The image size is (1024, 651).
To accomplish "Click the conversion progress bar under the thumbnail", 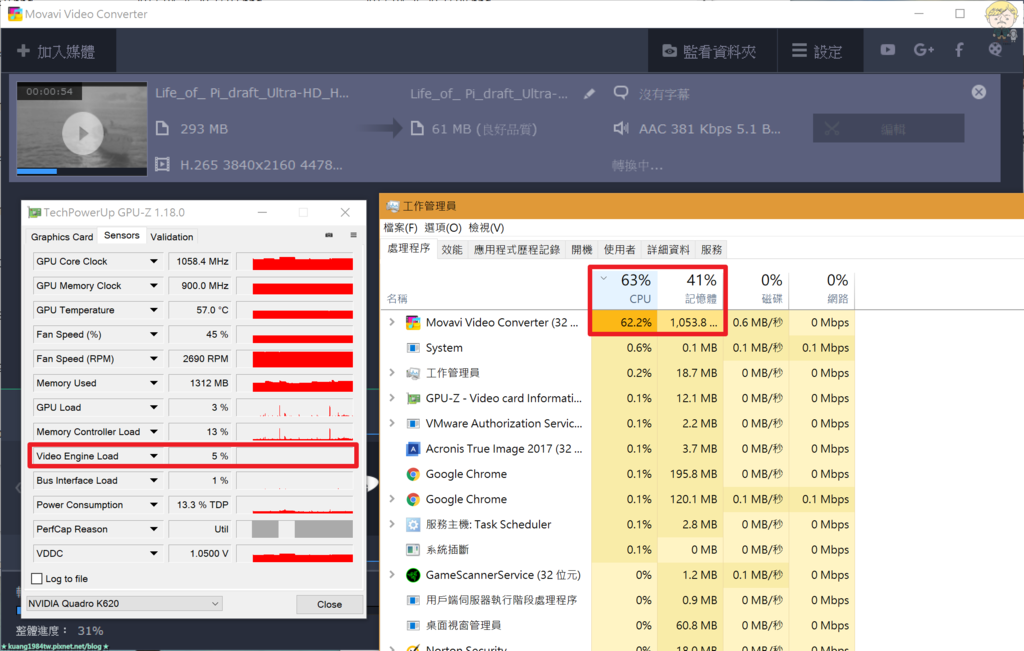I will point(82,172).
